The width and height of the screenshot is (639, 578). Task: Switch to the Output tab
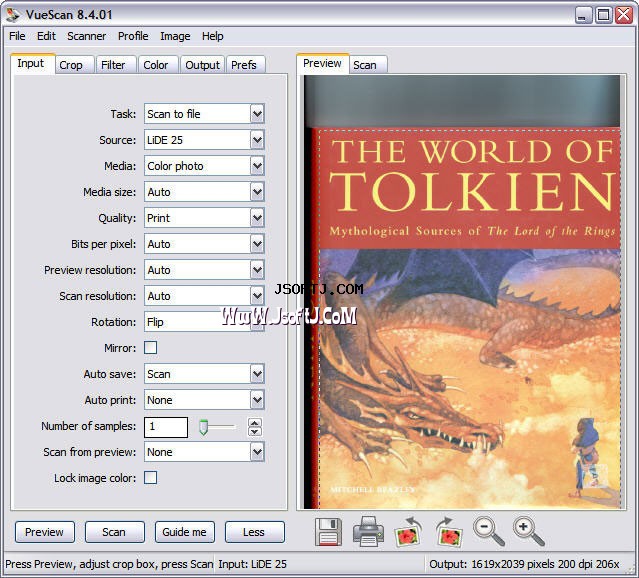[202, 65]
